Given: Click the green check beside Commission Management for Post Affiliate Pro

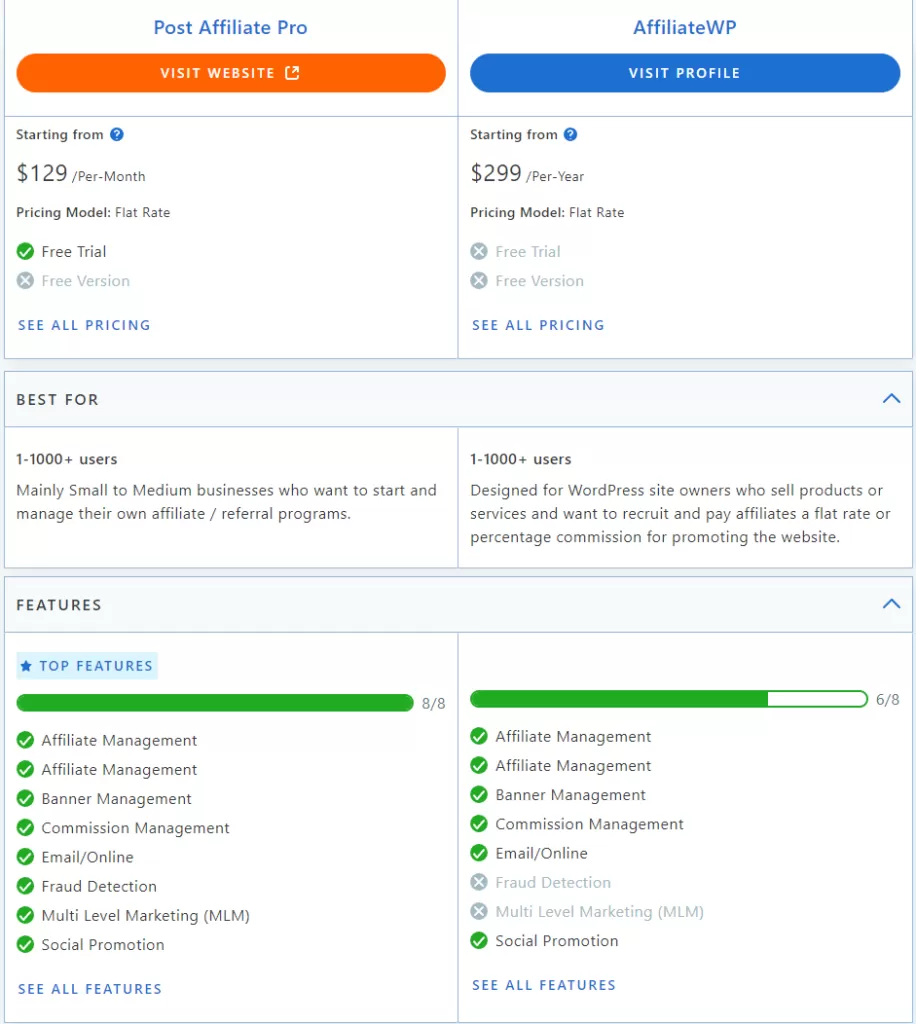Looking at the screenshot, I should [25, 828].
